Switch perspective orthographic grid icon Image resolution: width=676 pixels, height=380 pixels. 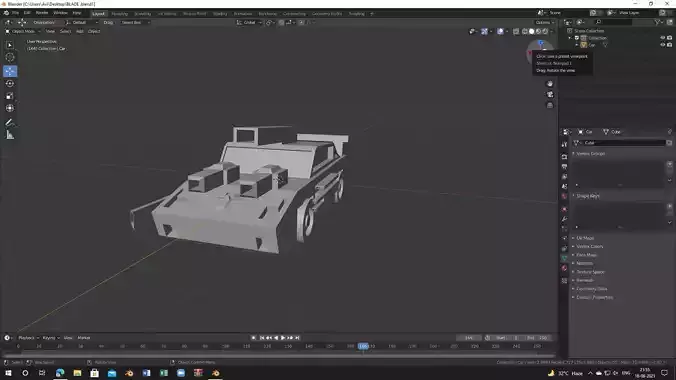550,105
